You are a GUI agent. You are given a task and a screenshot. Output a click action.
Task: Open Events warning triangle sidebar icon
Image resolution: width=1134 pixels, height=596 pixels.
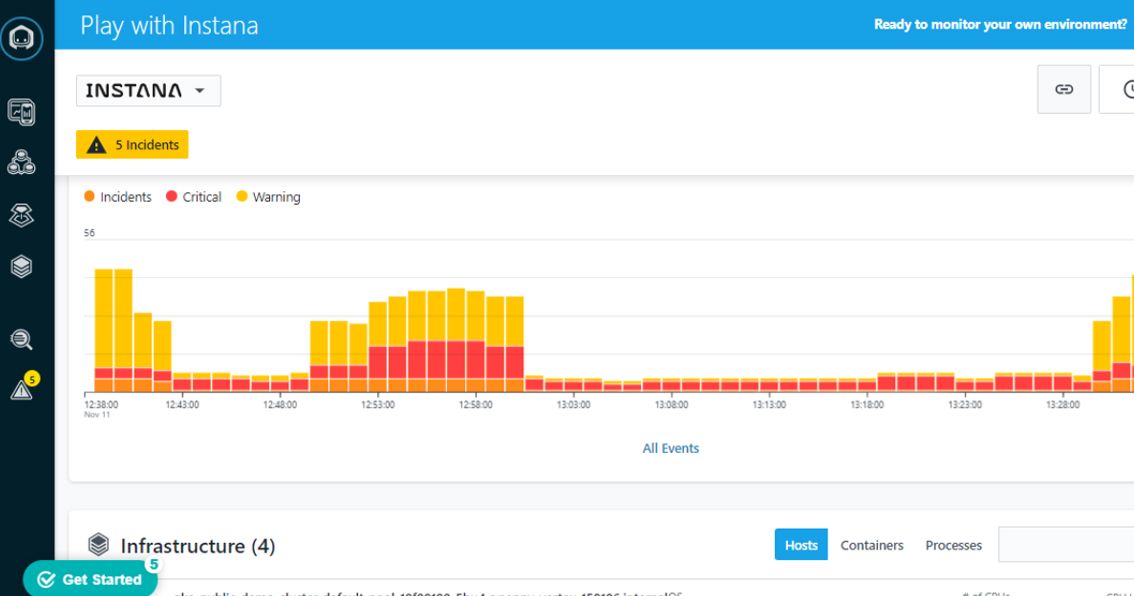tap(21, 391)
